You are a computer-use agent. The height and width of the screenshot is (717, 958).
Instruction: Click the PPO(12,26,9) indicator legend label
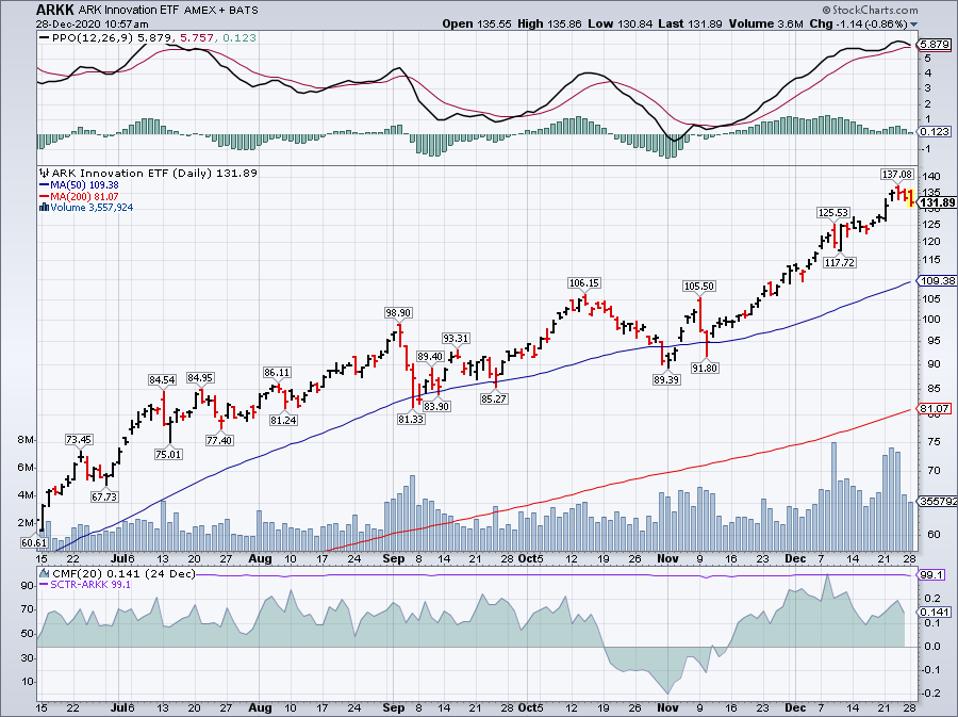click(93, 38)
